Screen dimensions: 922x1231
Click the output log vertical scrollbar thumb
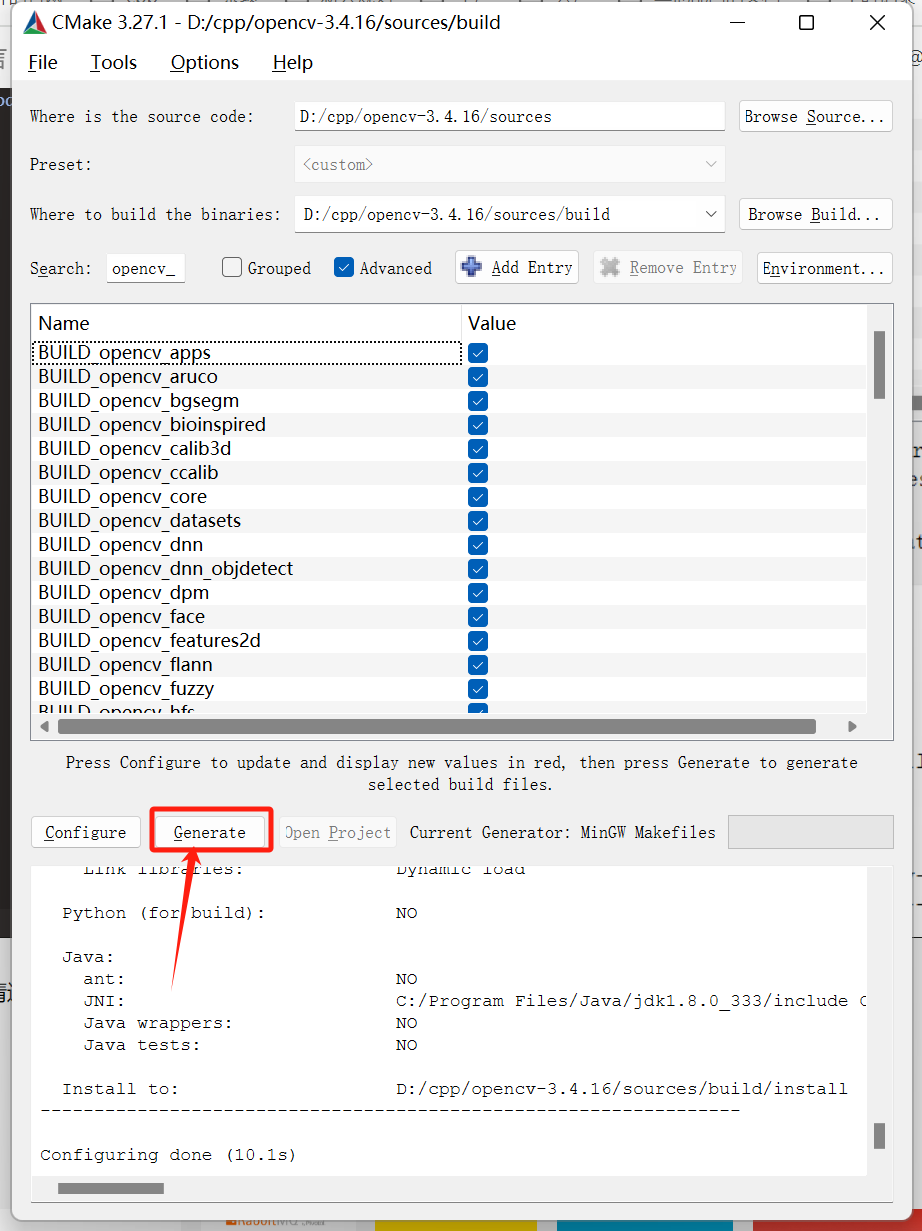pos(879,1135)
